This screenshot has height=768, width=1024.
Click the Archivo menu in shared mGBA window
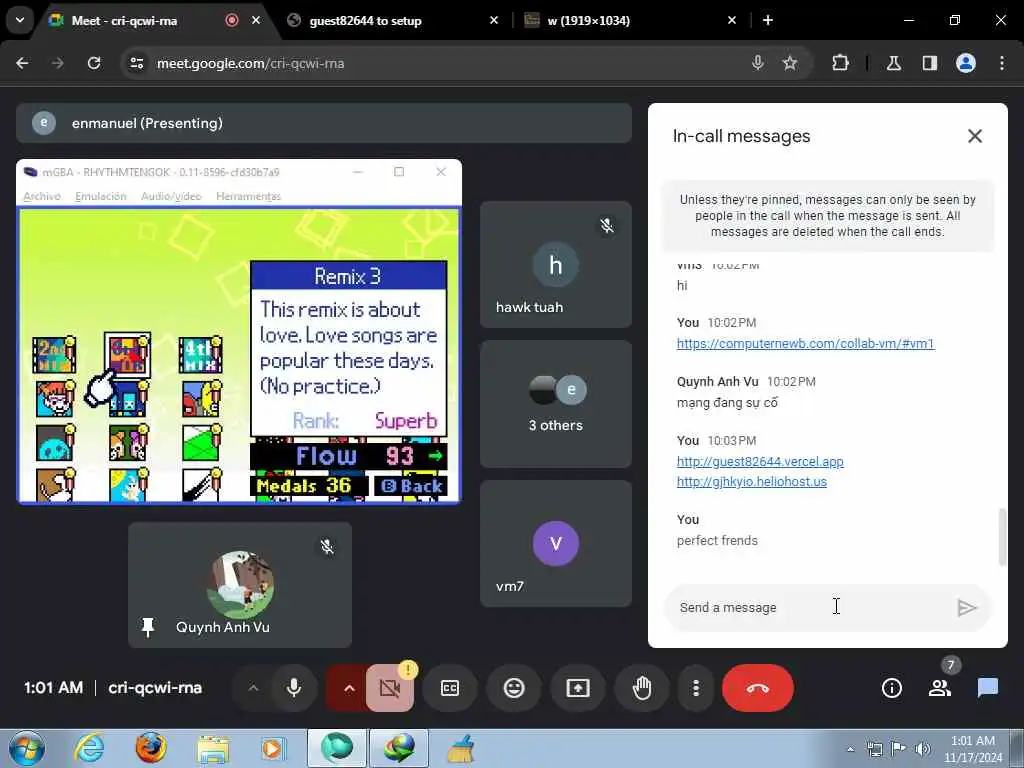(42, 197)
